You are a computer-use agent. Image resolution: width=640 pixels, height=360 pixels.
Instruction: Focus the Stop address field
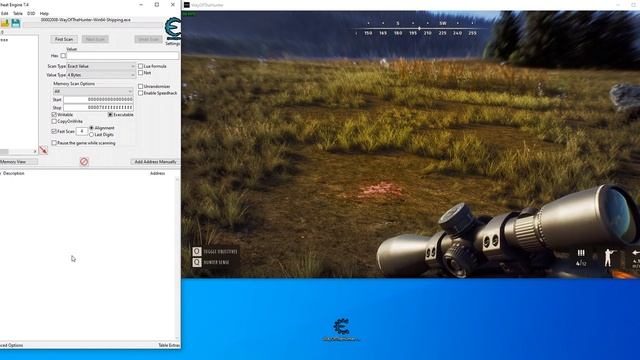(98, 107)
